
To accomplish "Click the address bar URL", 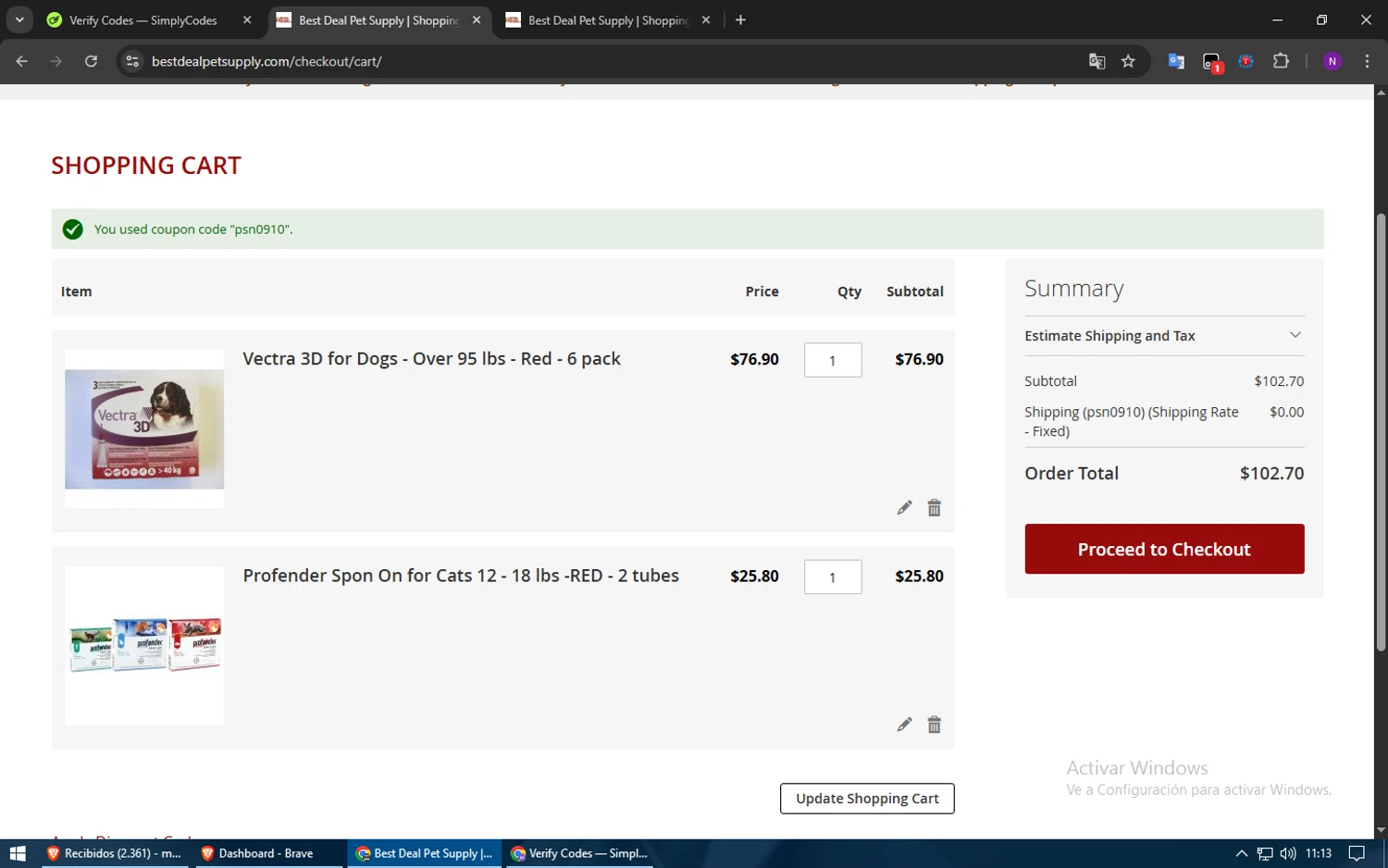I will [x=266, y=61].
